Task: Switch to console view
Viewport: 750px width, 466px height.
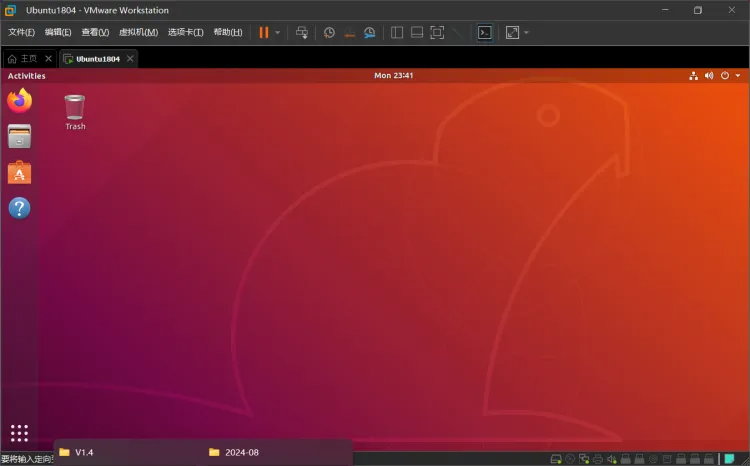Action: pyautogui.click(x=485, y=33)
